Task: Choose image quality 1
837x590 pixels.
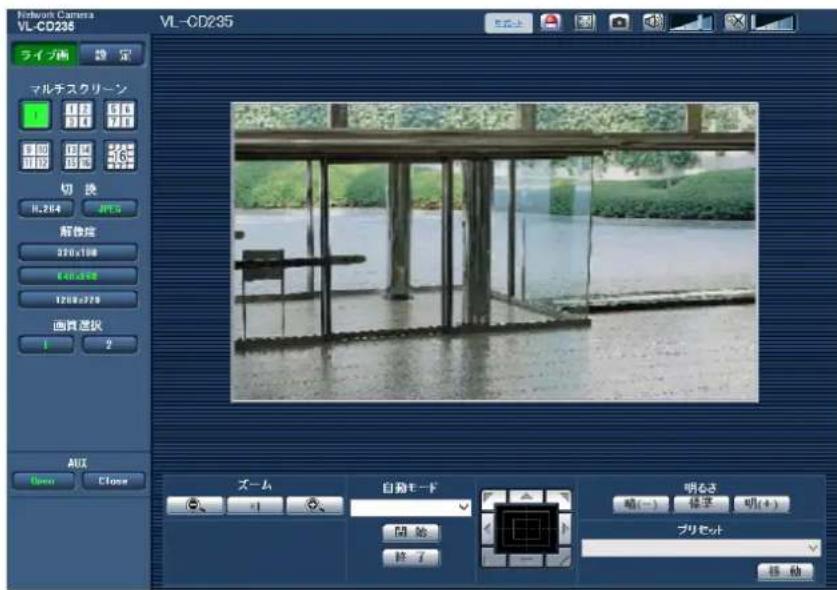Action: (x=46, y=344)
